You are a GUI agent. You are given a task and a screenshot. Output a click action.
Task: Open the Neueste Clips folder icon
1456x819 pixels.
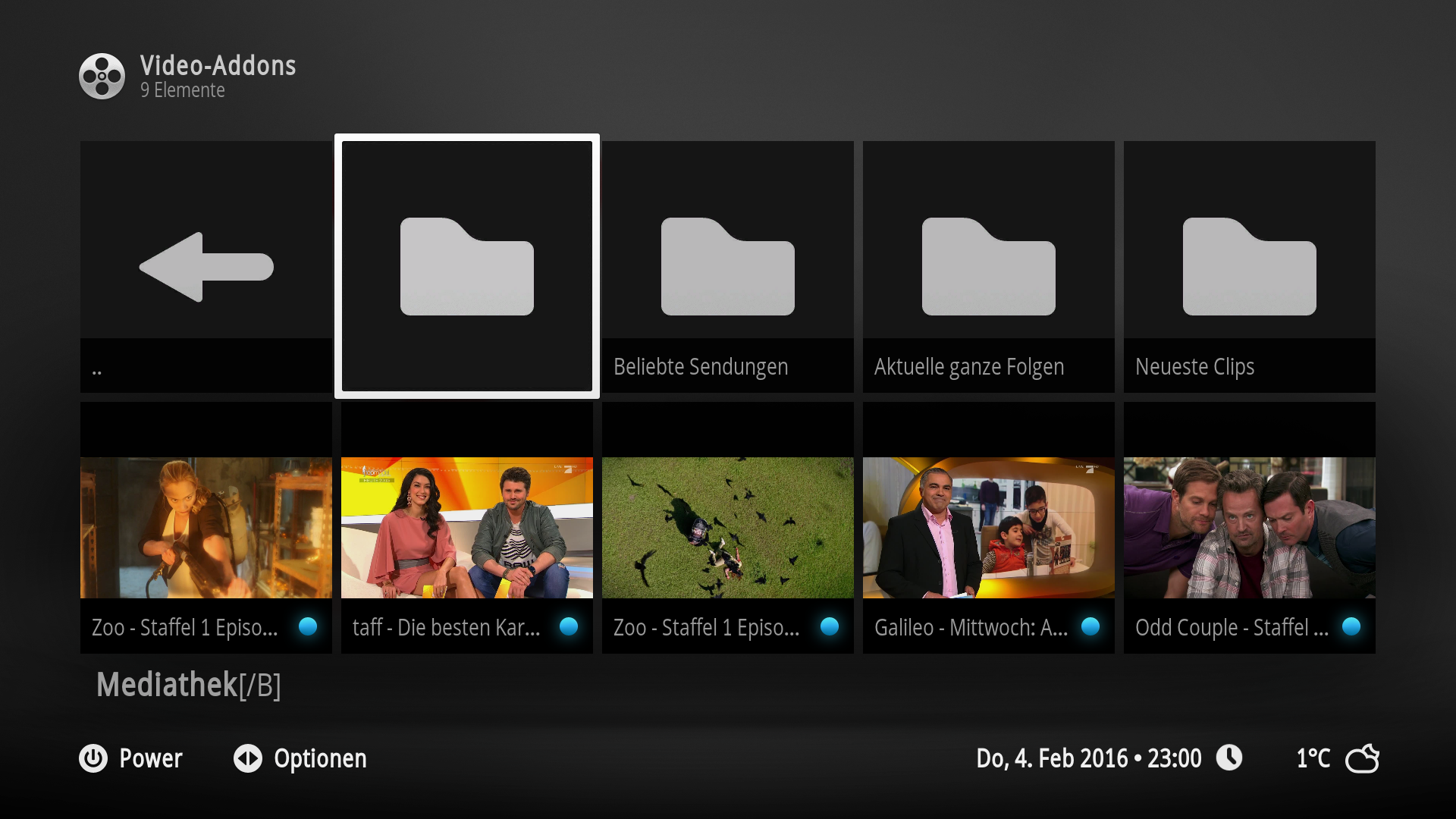click(x=1250, y=266)
